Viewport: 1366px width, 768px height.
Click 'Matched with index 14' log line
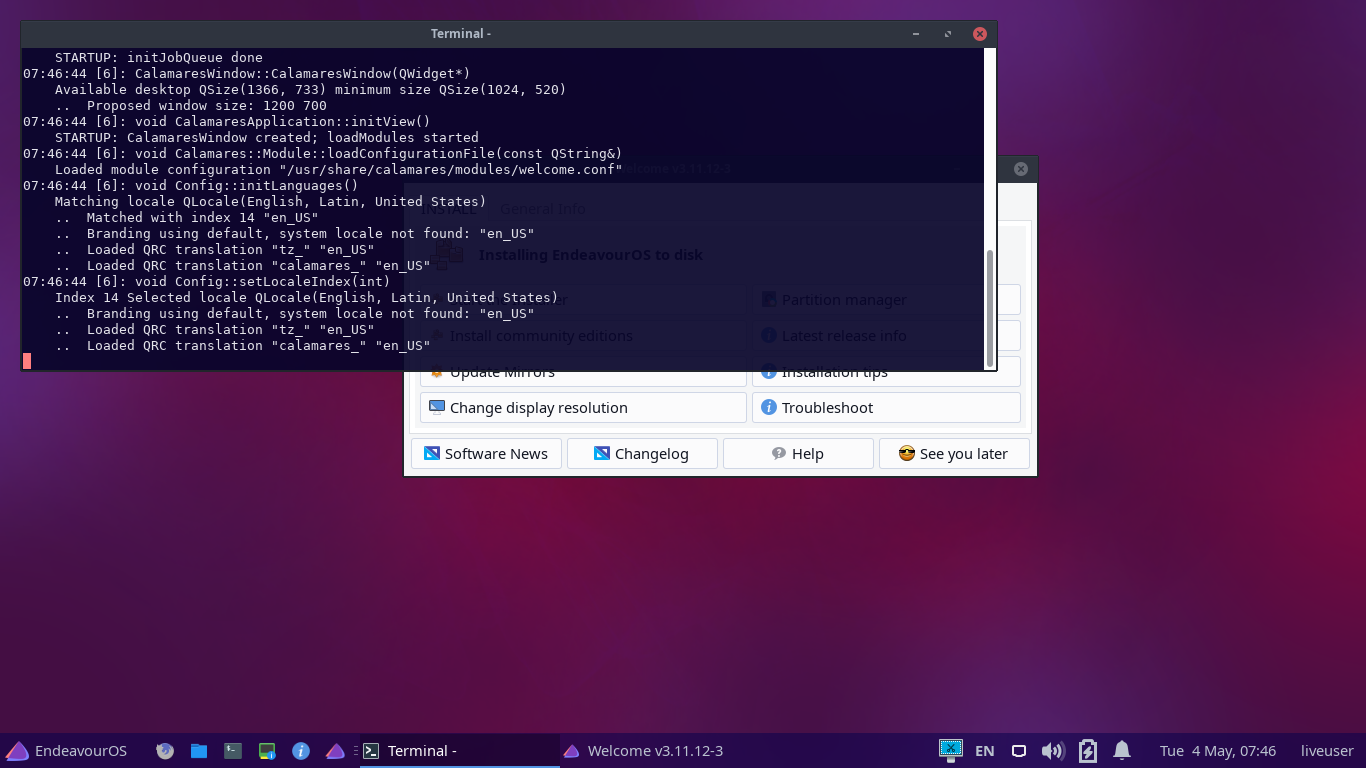[x=187, y=218]
